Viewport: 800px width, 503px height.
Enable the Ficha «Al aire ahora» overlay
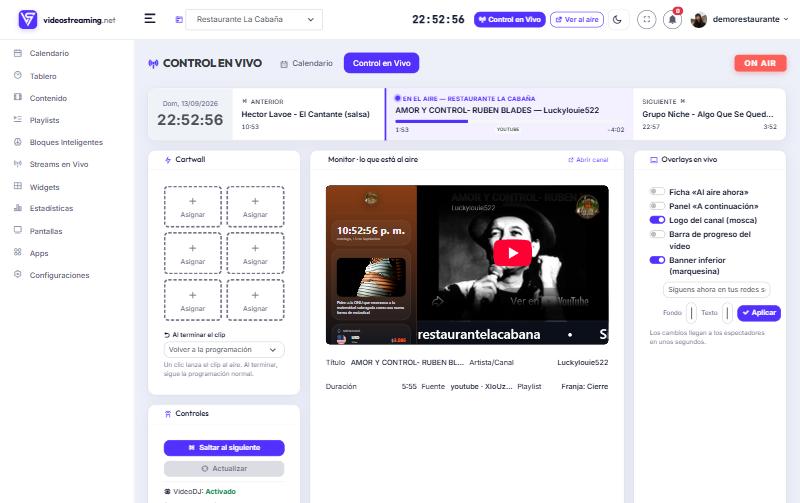[x=657, y=192]
